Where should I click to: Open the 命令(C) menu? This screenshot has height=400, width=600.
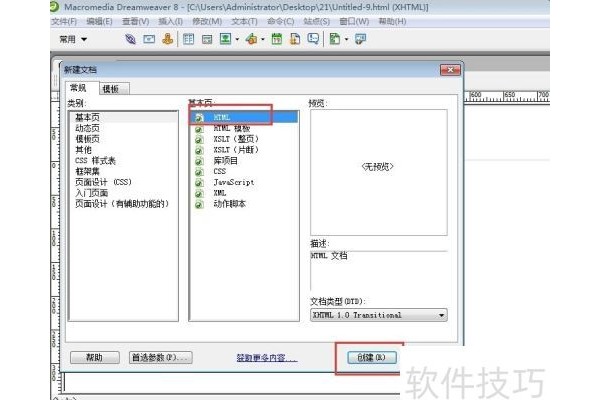click(280, 21)
